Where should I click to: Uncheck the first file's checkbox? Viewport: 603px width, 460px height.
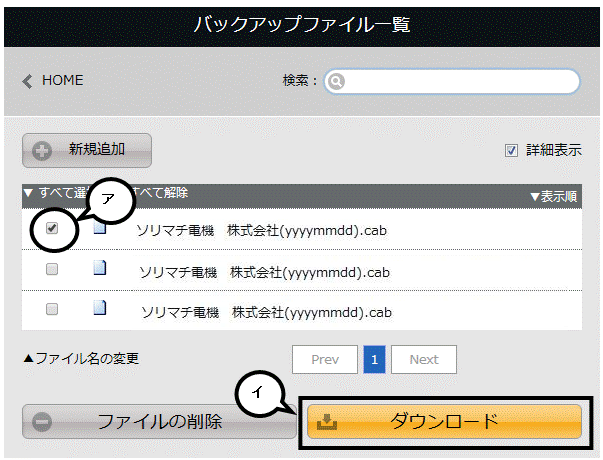click(52, 228)
